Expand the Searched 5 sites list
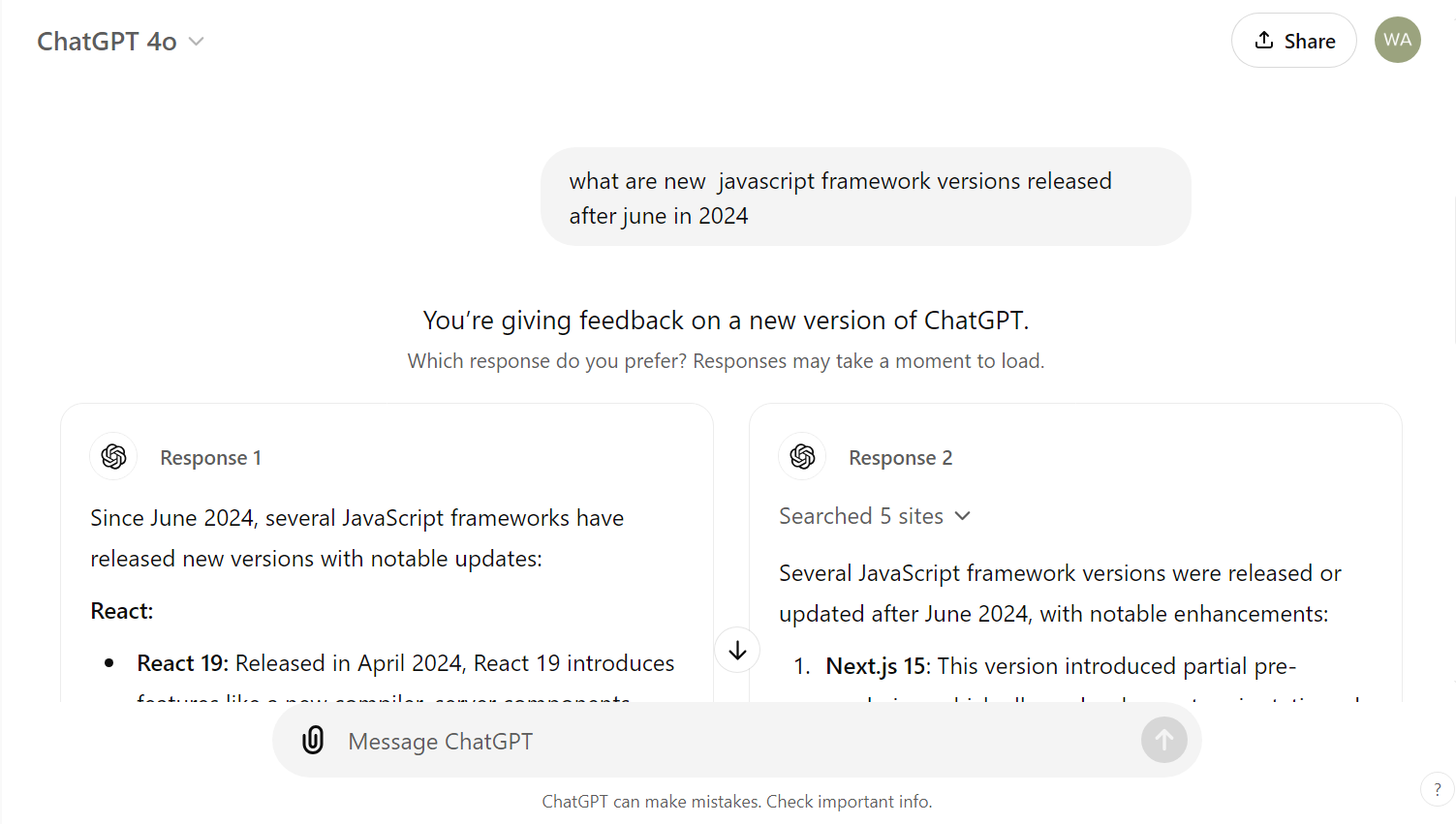 (874, 516)
